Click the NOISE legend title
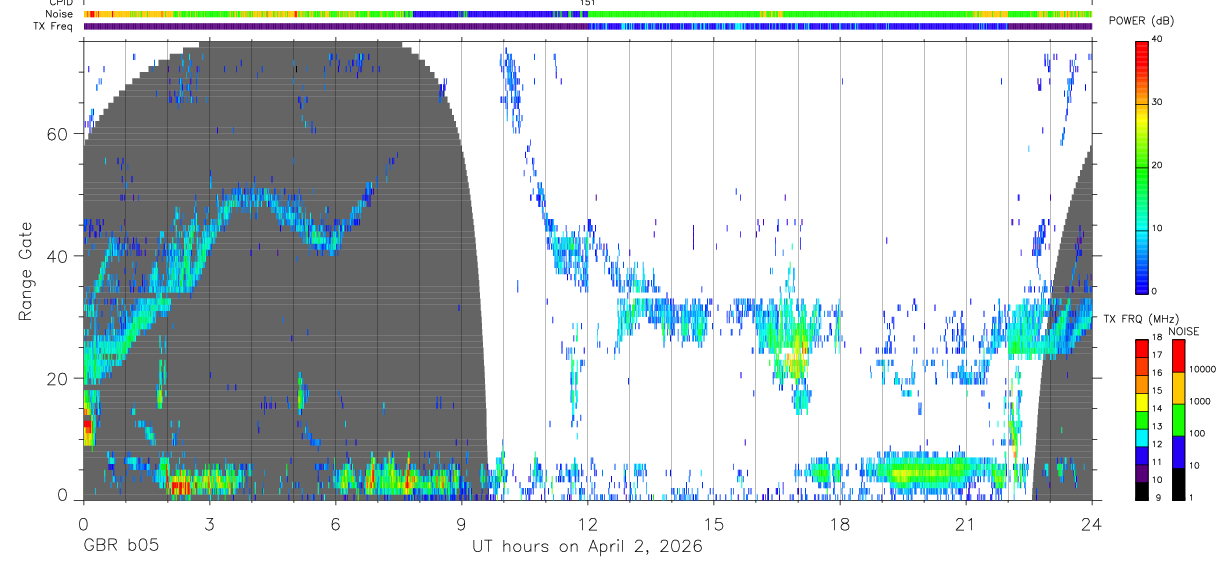This screenshot has height=567, width=1228. point(1185,331)
